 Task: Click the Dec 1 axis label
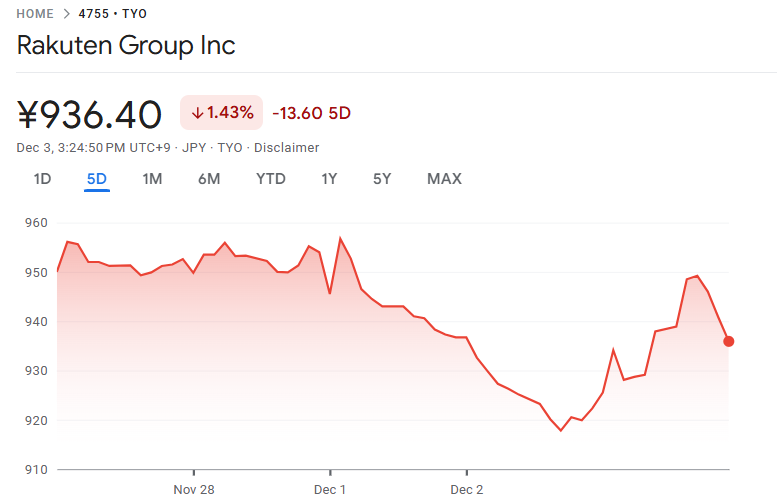(x=330, y=490)
